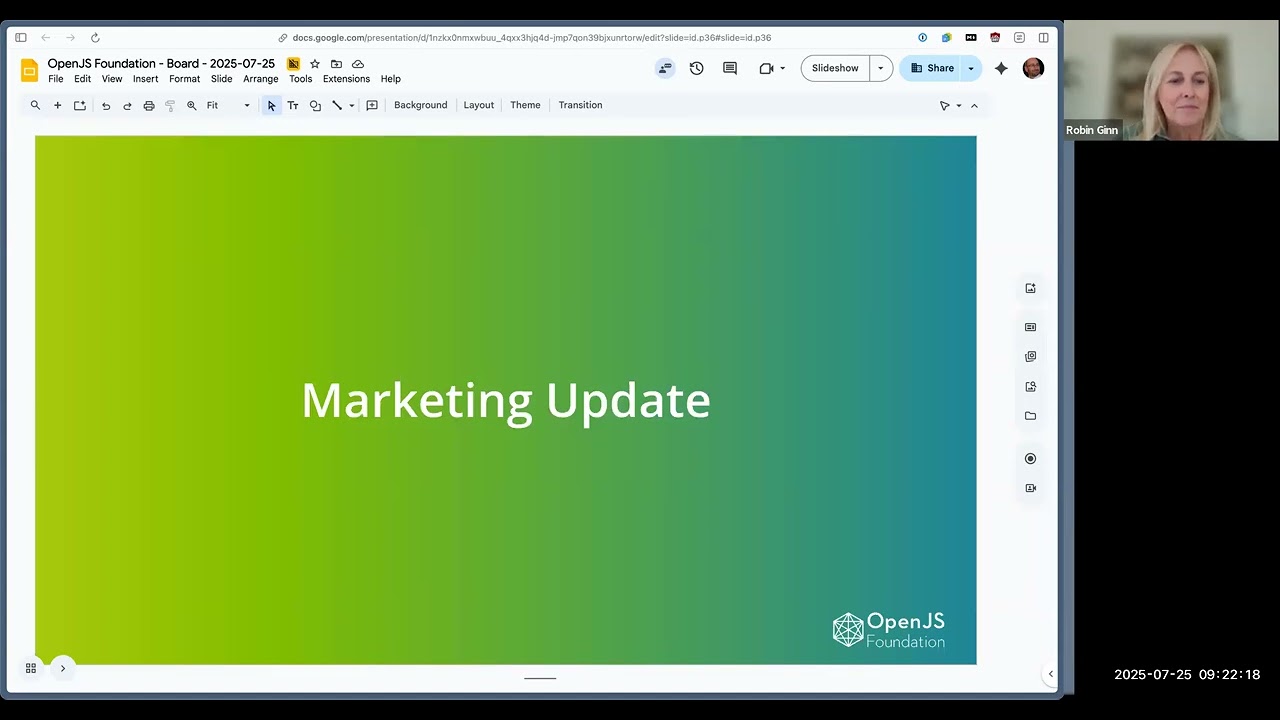1280x720 pixels.
Task: Open the Theme panel
Action: coord(525,105)
